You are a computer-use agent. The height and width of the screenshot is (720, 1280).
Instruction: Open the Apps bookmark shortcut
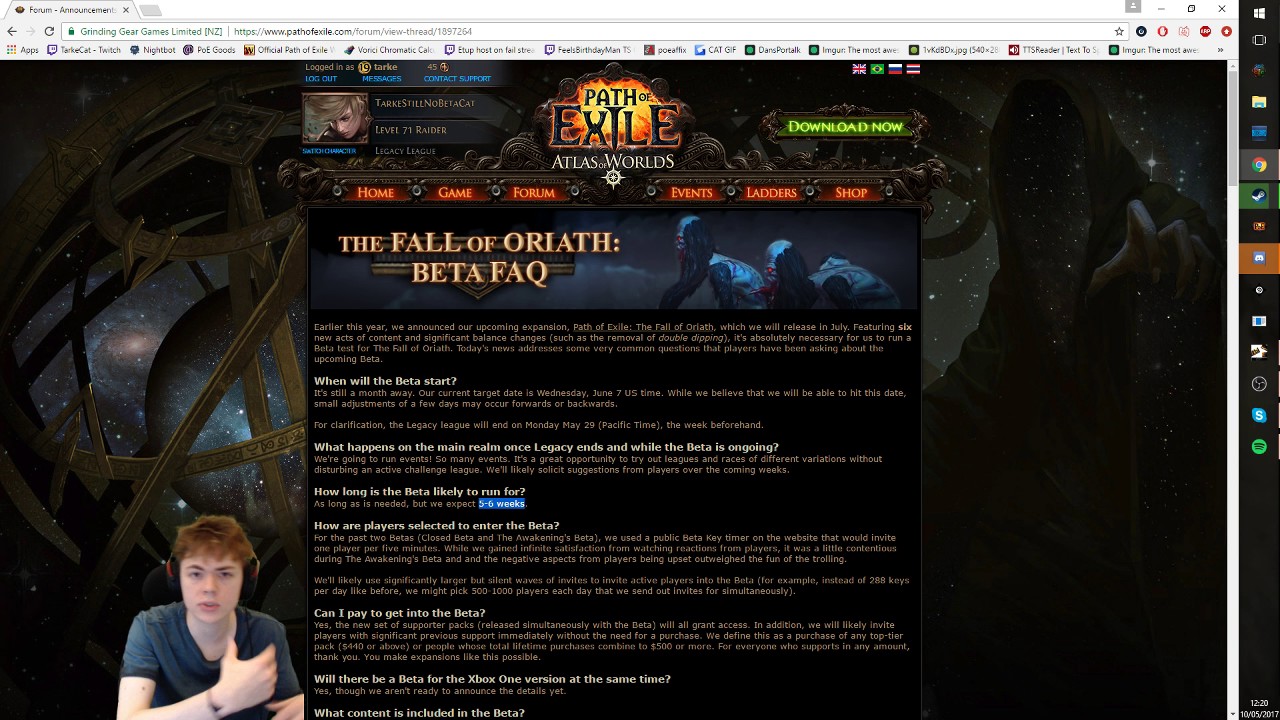point(22,50)
